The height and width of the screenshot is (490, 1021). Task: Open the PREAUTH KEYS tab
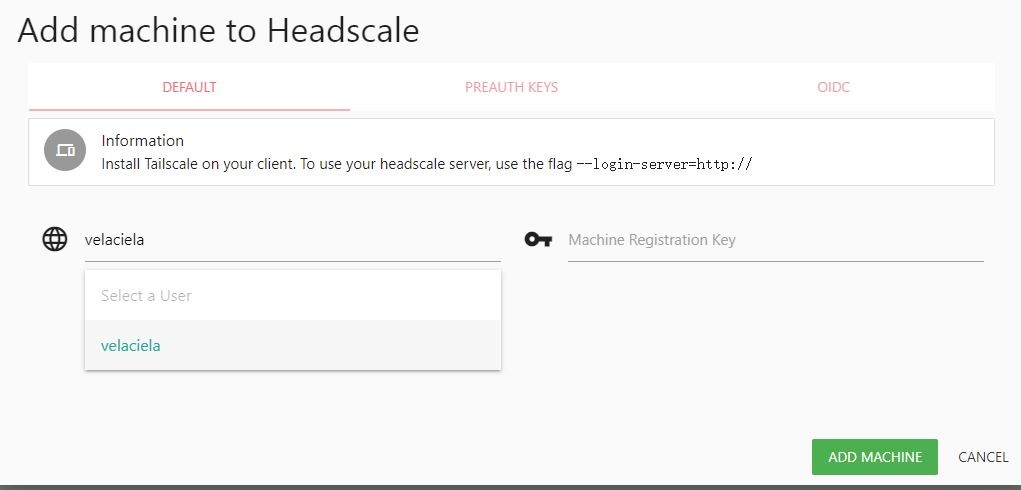(511, 87)
